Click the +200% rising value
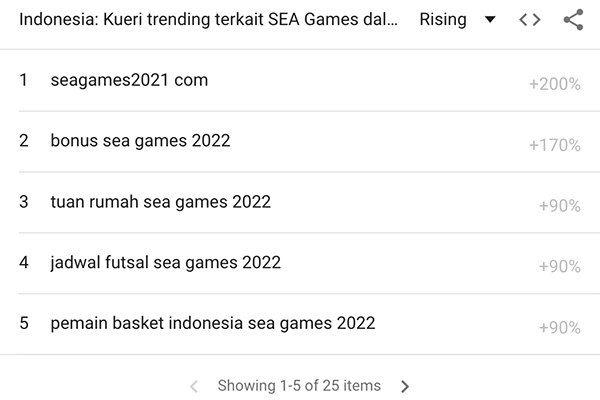 click(x=555, y=84)
